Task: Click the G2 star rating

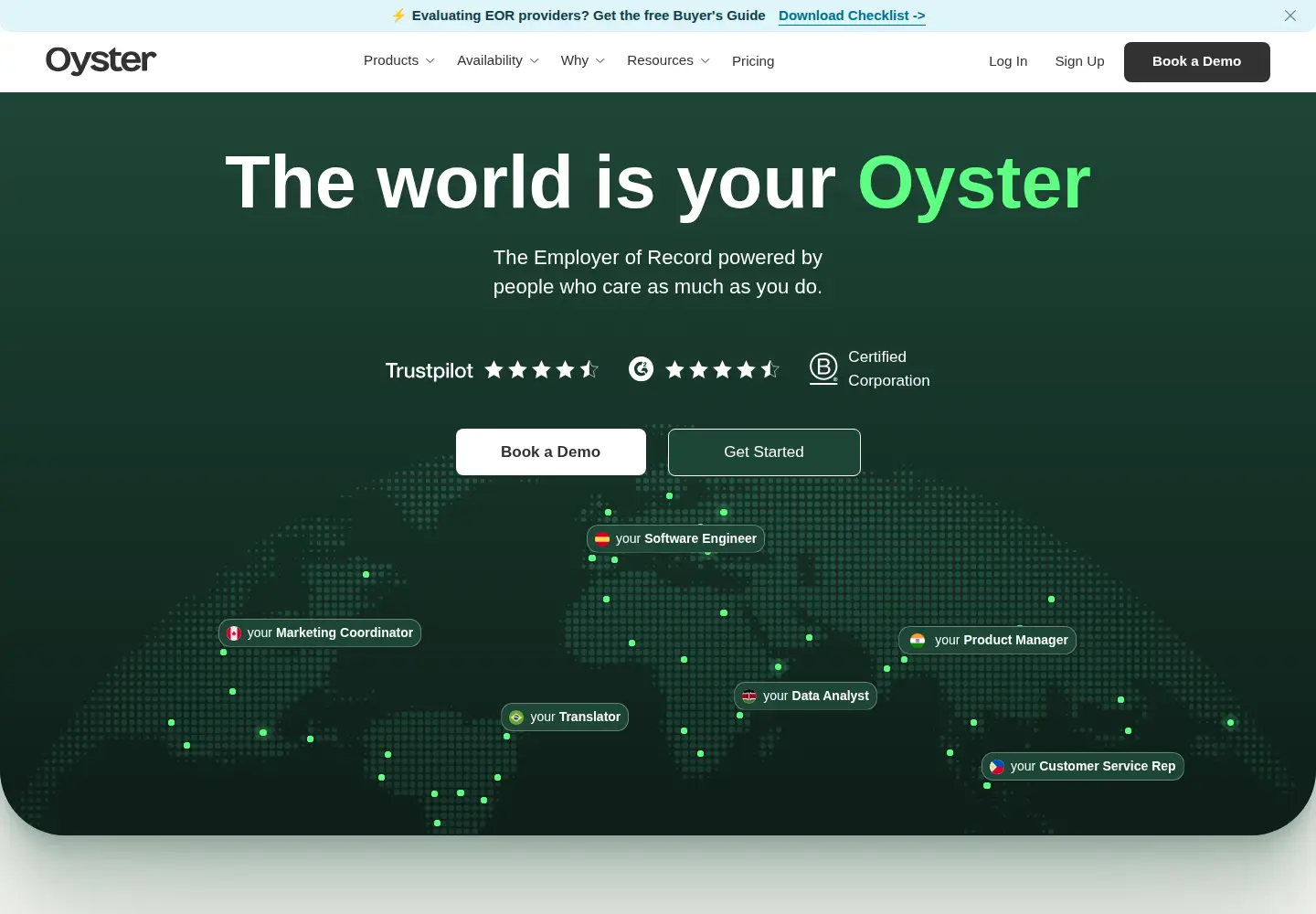Action: click(x=723, y=369)
